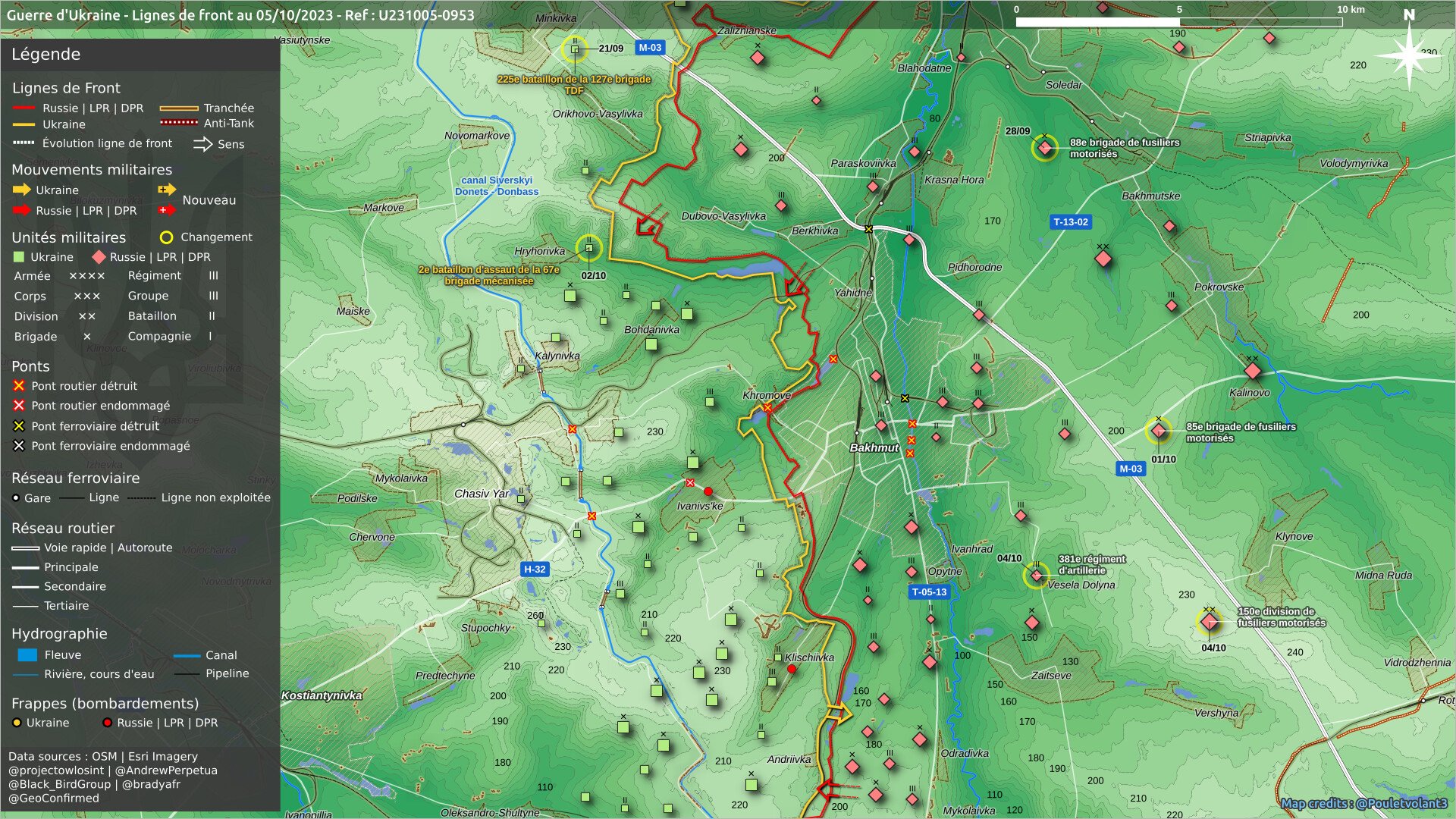This screenshot has height=819, width=1456.
Task: Click the Volodymyrivka label
Action: click(x=1354, y=163)
